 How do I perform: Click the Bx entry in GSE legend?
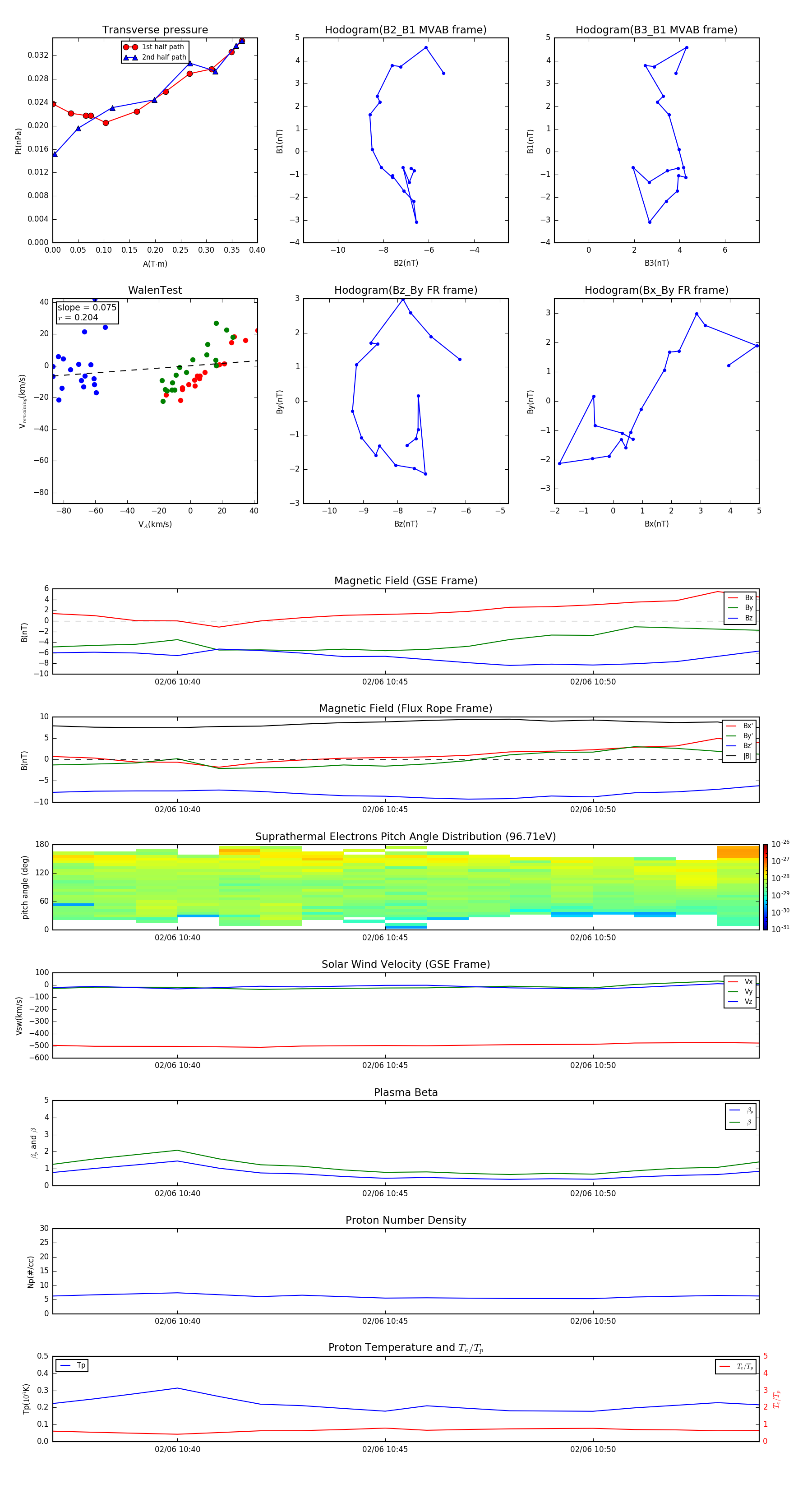tap(740, 598)
